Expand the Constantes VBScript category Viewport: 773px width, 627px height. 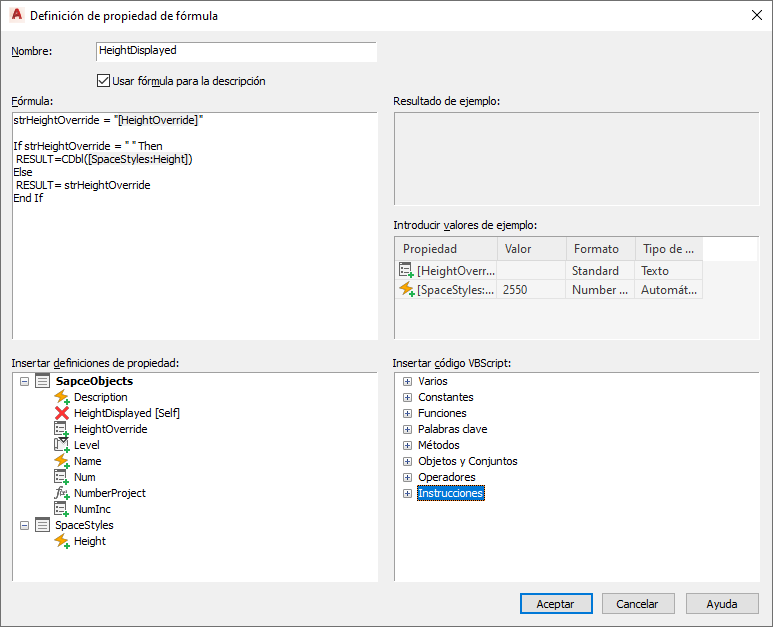click(407, 397)
